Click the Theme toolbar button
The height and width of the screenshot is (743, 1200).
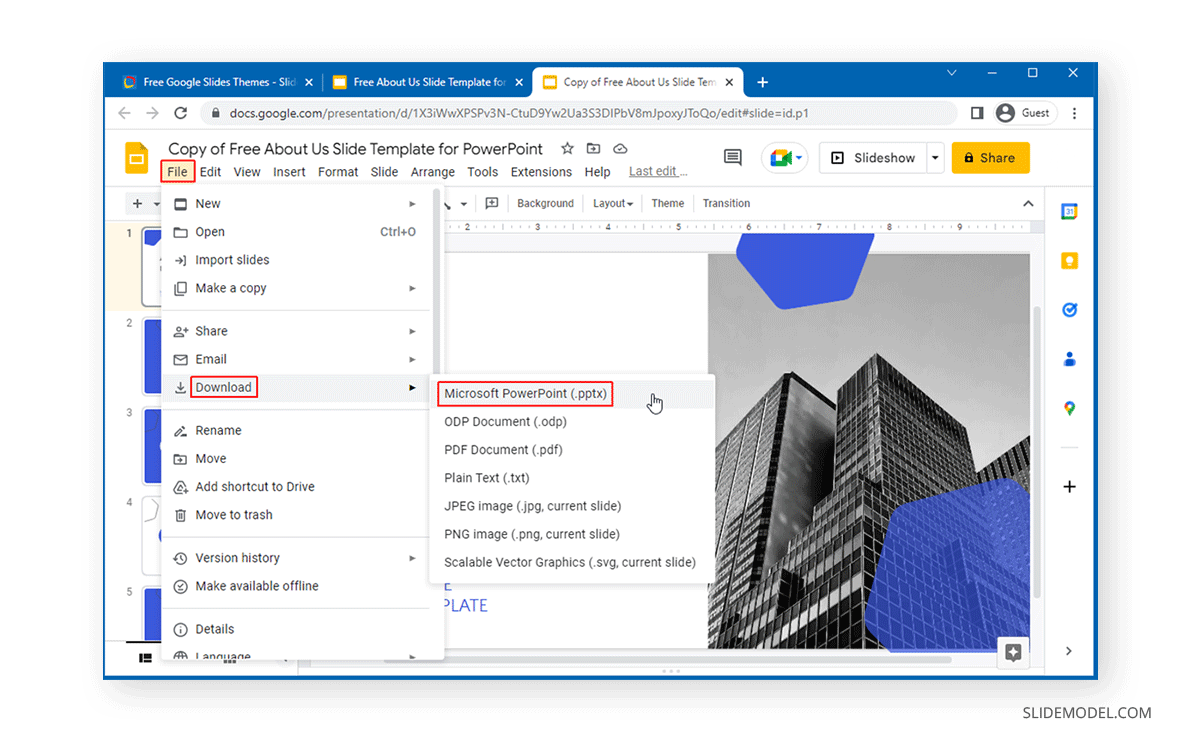click(x=668, y=203)
